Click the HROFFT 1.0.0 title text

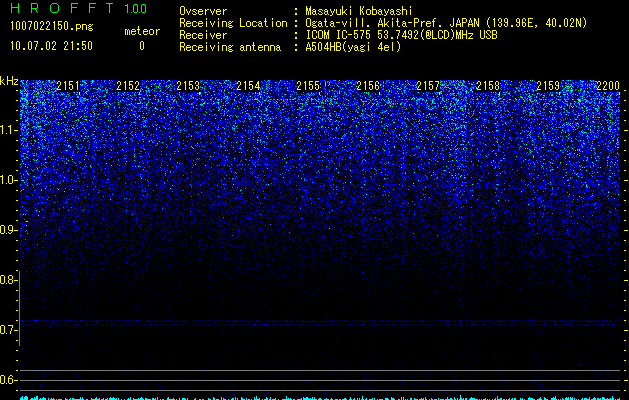78,8
